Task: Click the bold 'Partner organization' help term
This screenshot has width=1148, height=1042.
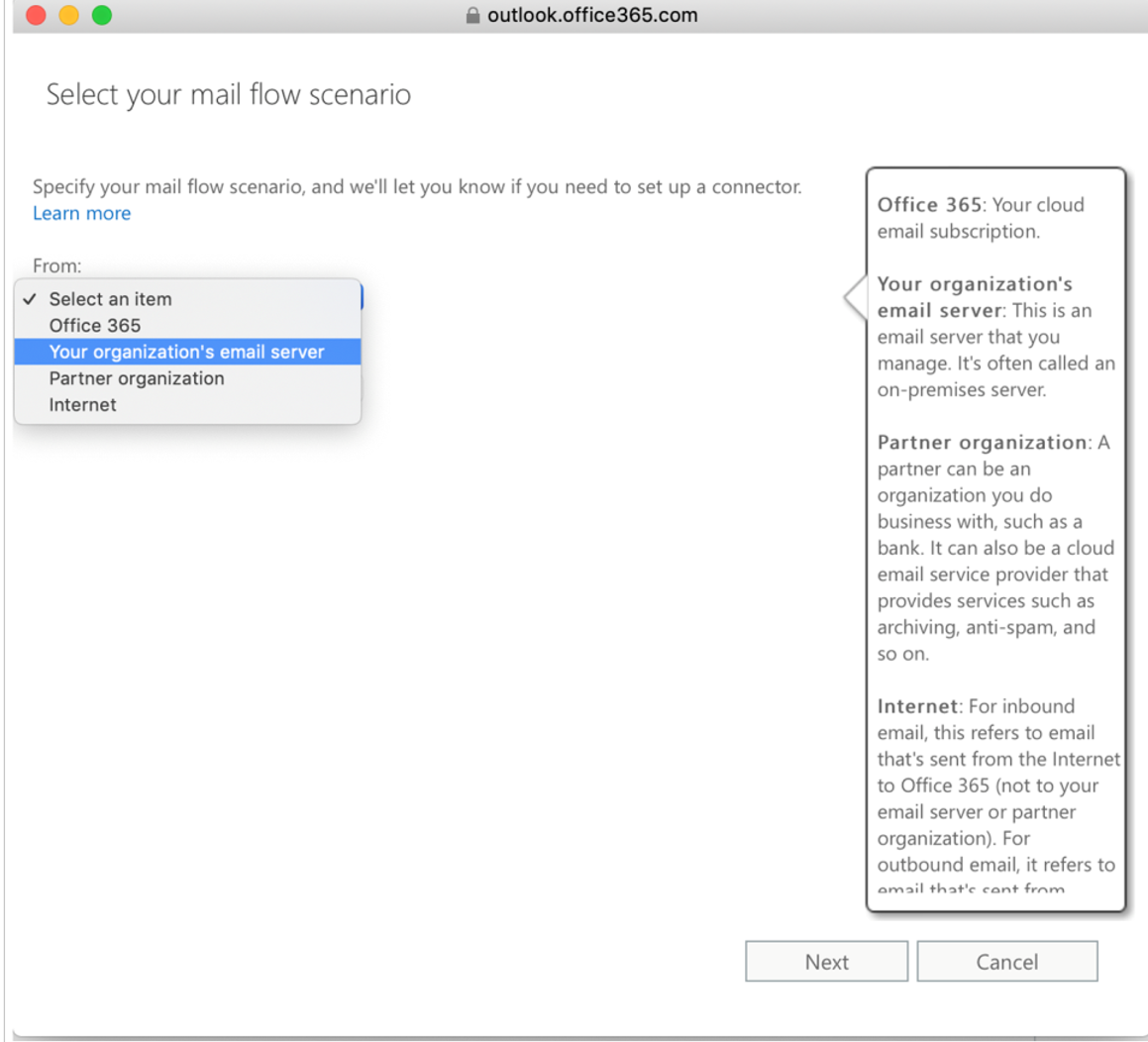Action: pyautogui.click(x=982, y=443)
